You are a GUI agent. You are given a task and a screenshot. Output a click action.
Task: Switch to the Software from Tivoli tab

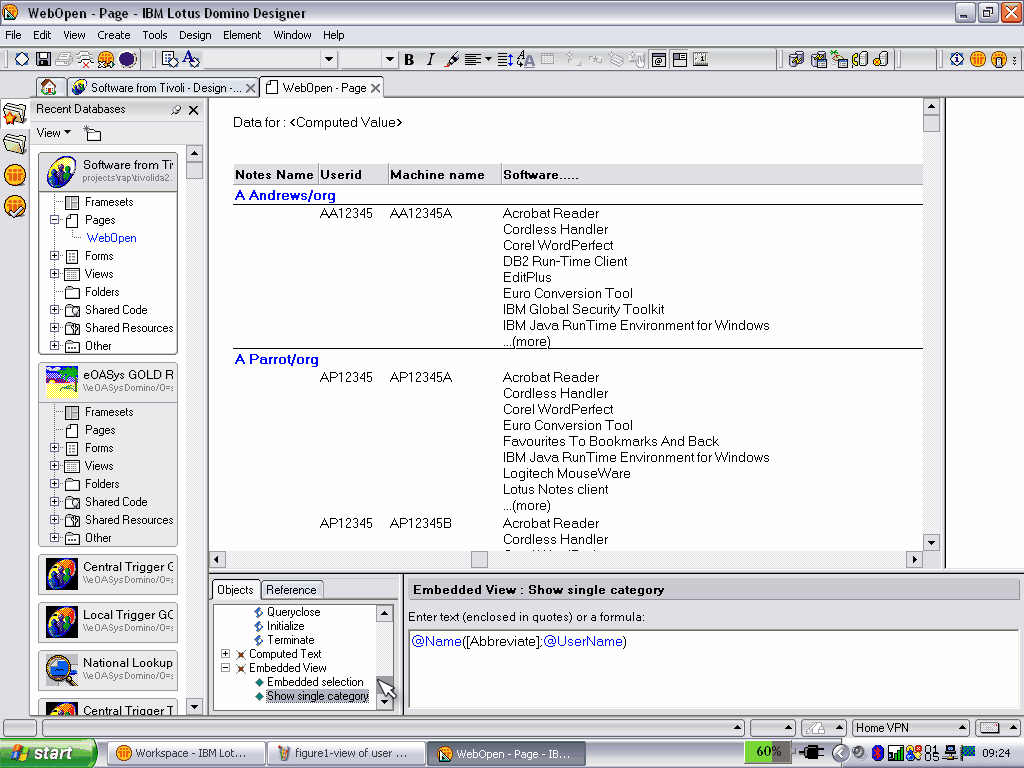click(156, 88)
